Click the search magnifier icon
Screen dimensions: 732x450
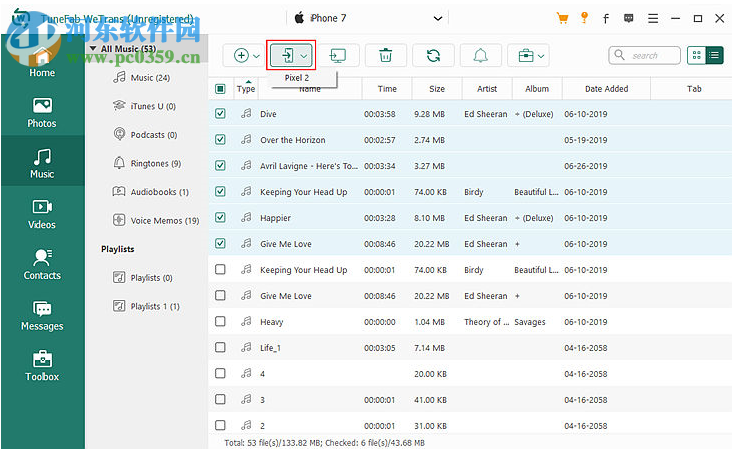pos(619,55)
